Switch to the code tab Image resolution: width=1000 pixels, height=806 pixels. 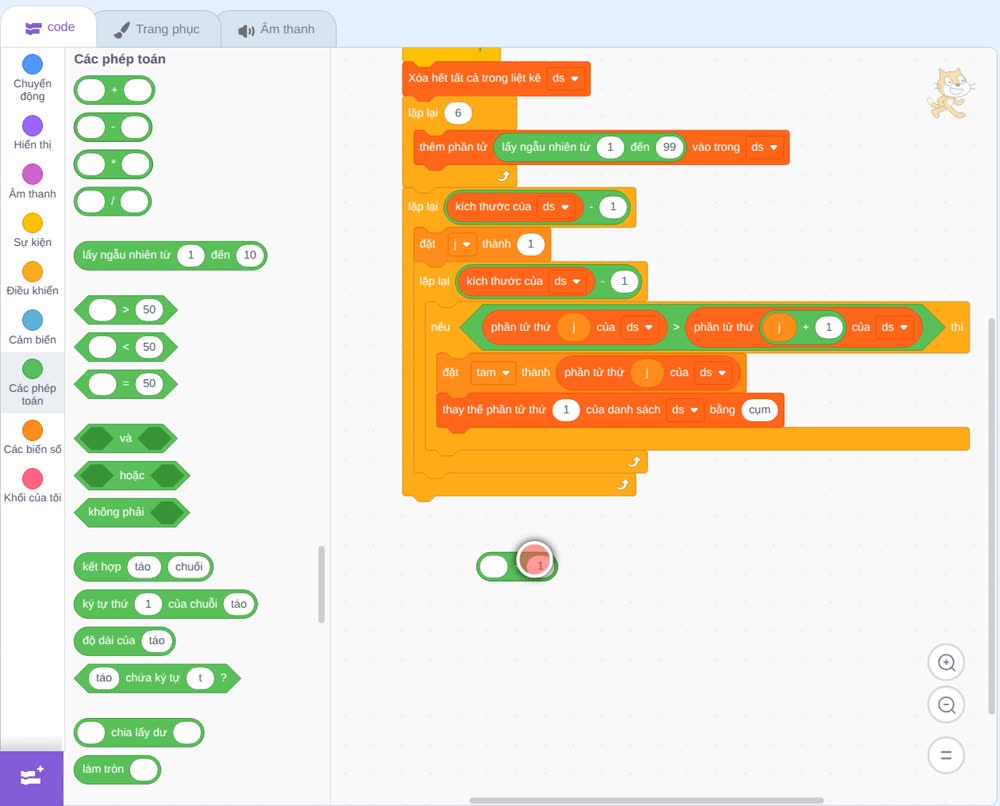click(x=49, y=27)
